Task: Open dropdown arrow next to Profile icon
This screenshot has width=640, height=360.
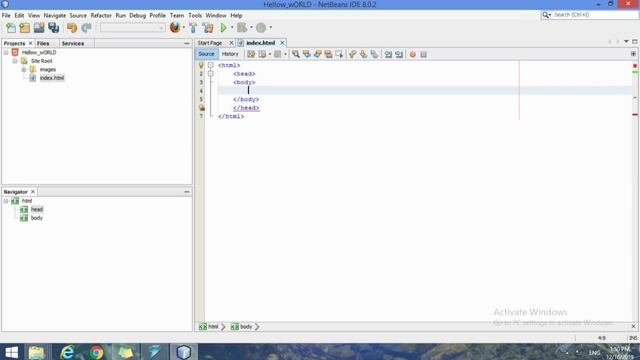Action: click(271, 27)
